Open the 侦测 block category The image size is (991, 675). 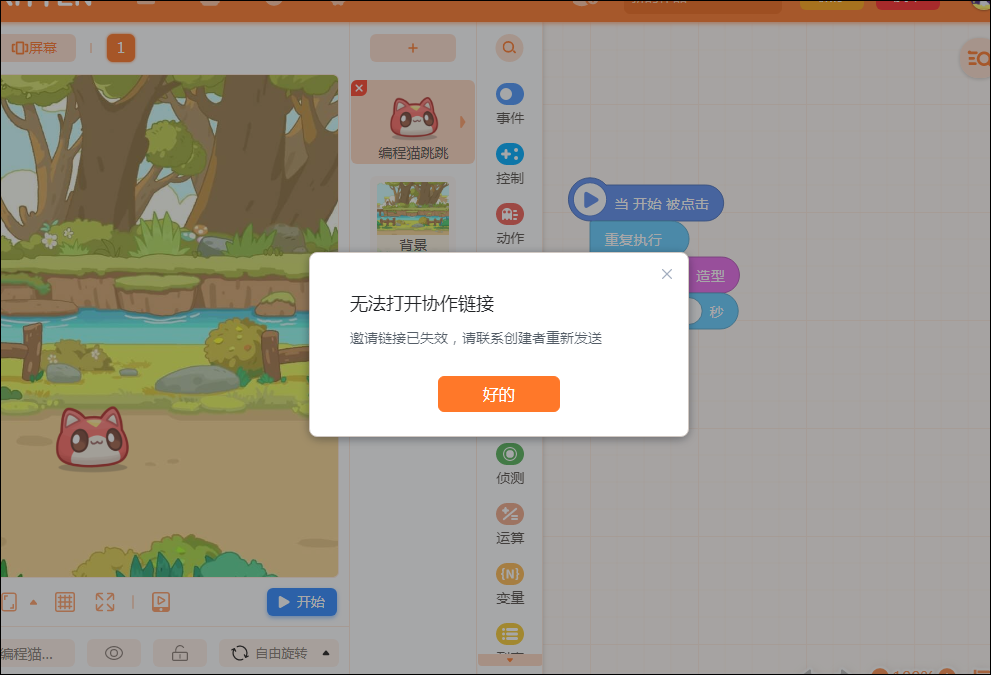(x=510, y=465)
